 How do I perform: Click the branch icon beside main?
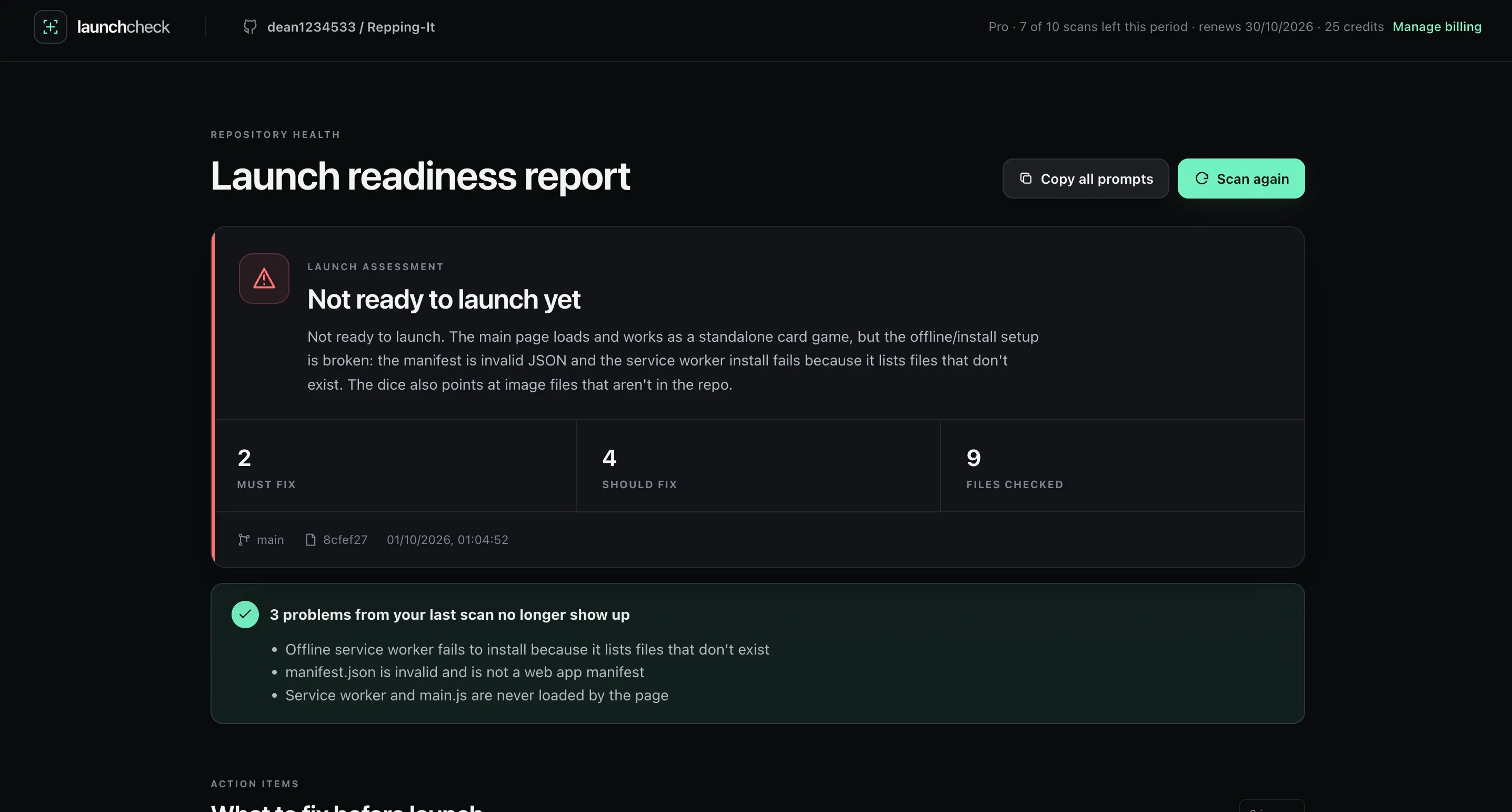(244, 540)
